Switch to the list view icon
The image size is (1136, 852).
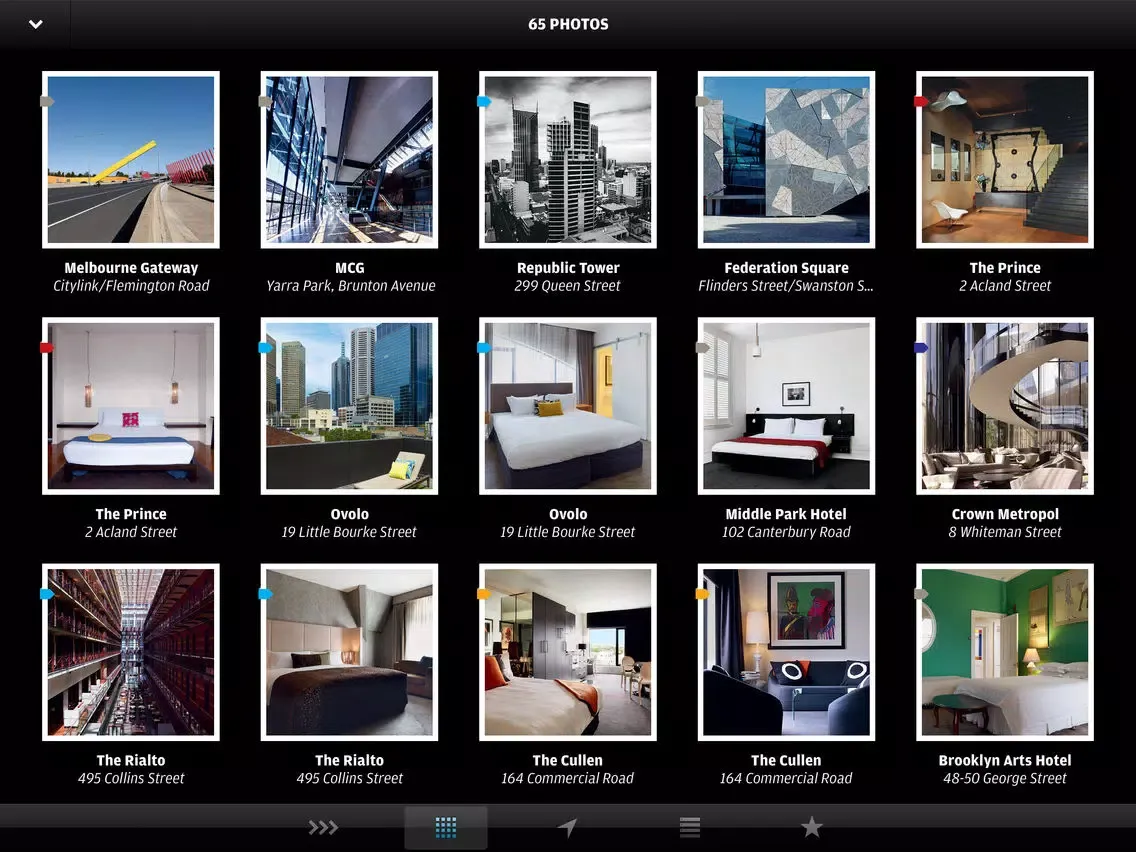[x=690, y=827]
